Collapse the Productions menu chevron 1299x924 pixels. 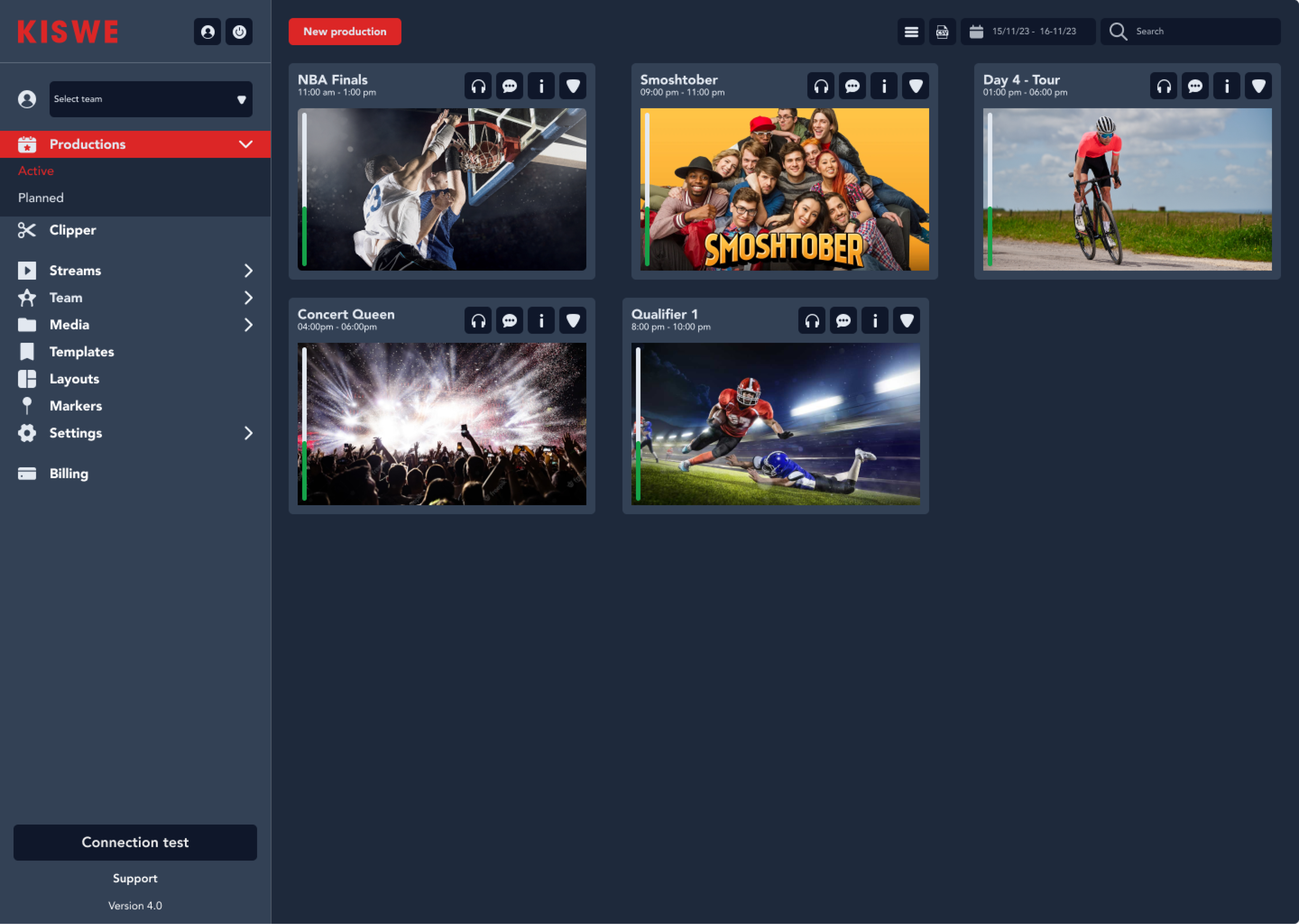[246, 144]
